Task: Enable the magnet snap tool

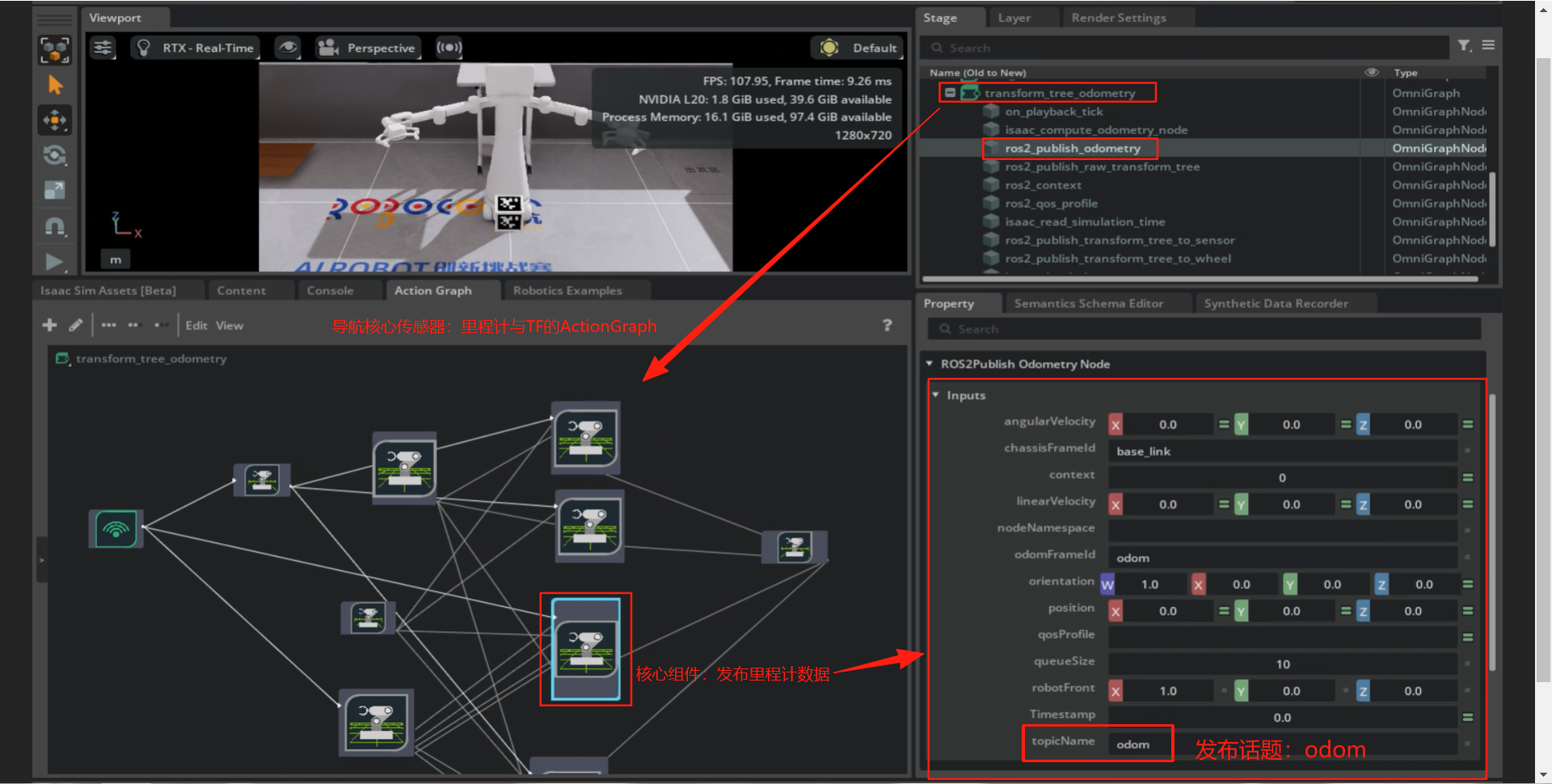Action: click(55, 226)
